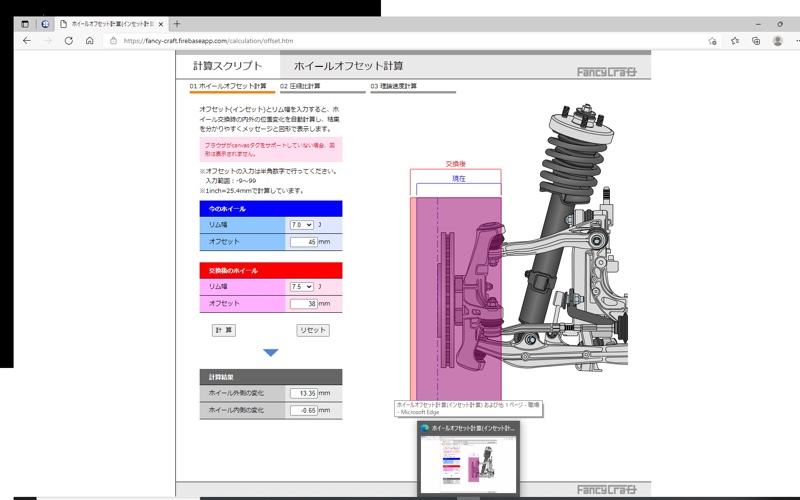The image size is (800, 500).
Task: Click current wheel offset field showing 45
Action: tap(304, 242)
